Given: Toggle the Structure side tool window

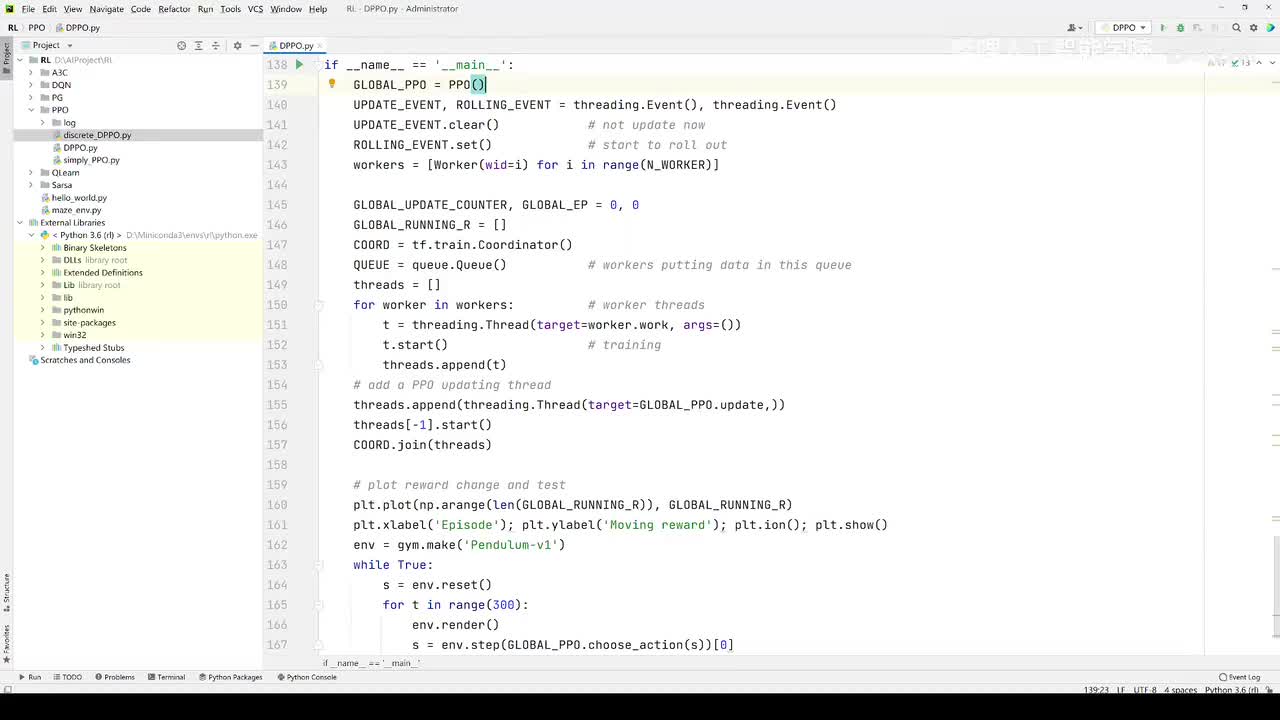Looking at the screenshot, I should tap(6, 592).
